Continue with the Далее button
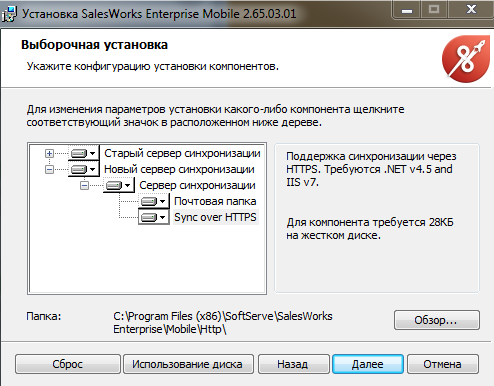Screen dimensions: 494x386 368,364
